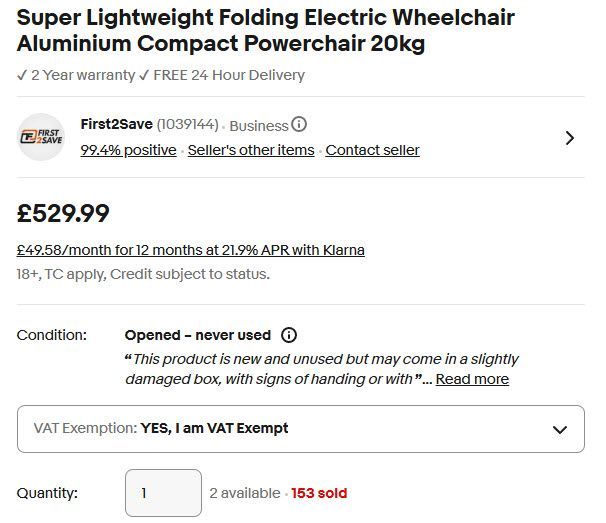Open the VAT Exemption selection box
The height and width of the screenshot is (523, 606).
pos(300,429)
